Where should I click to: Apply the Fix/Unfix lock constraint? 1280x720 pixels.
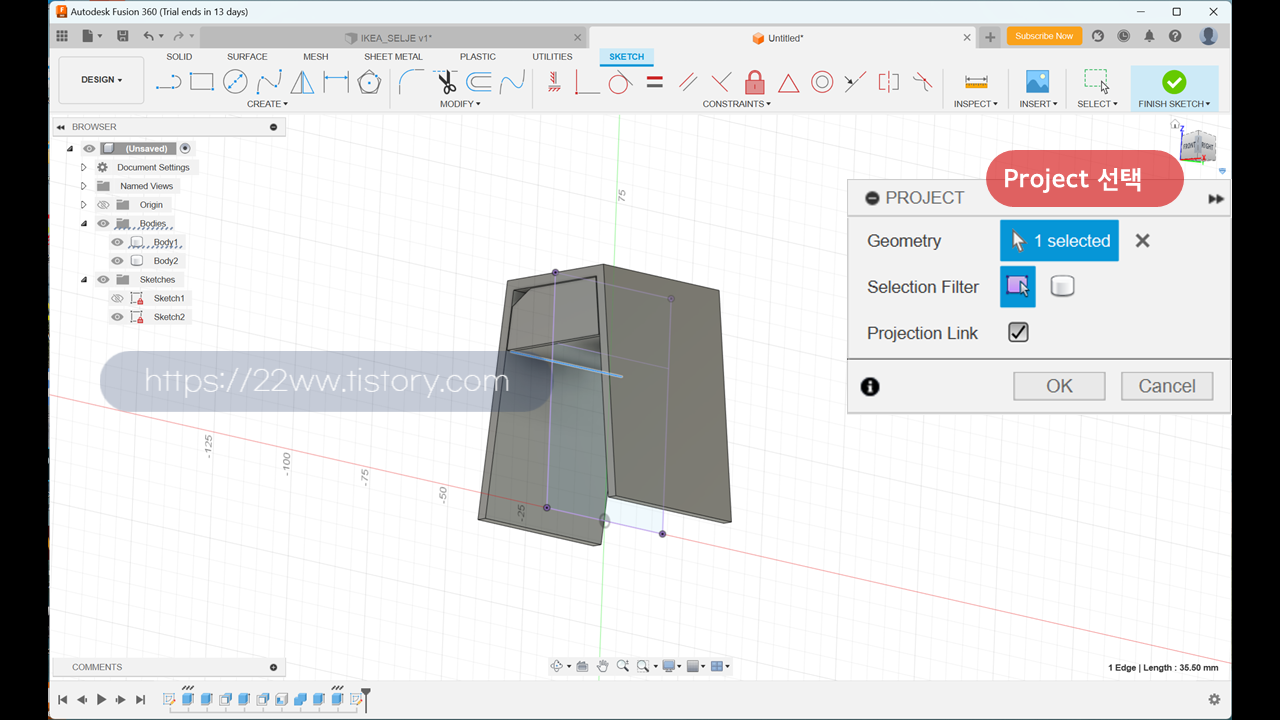[x=755, y=82]
